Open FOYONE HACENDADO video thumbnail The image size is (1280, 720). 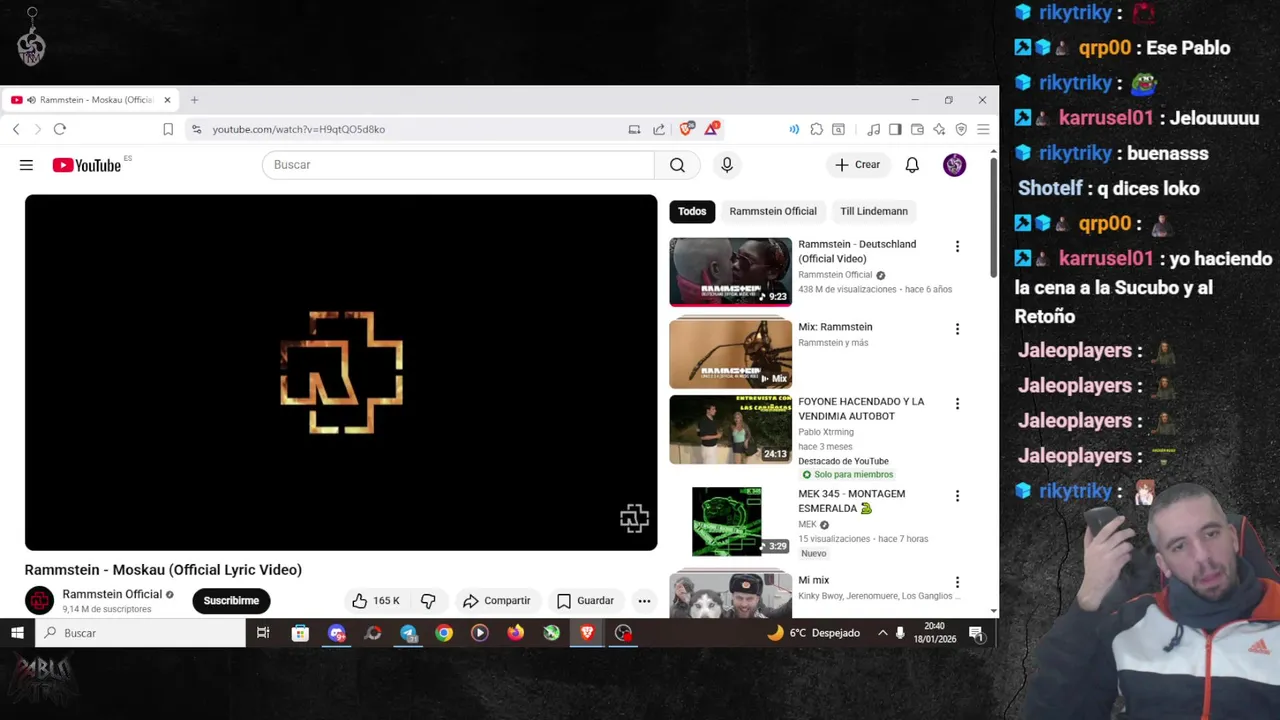730,429
